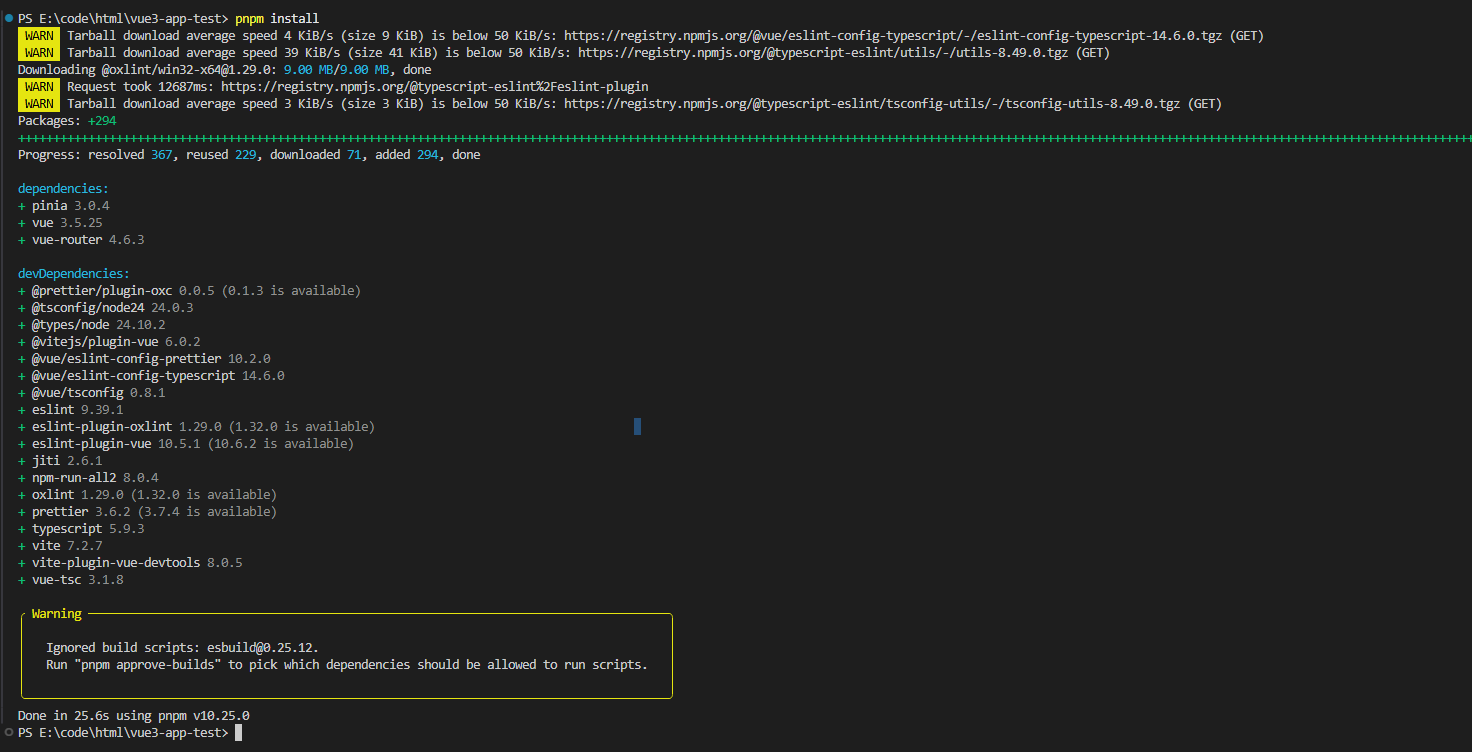
Task: Click the 'typescript 5.9.3' entry
Action: [x=81, y=529]
